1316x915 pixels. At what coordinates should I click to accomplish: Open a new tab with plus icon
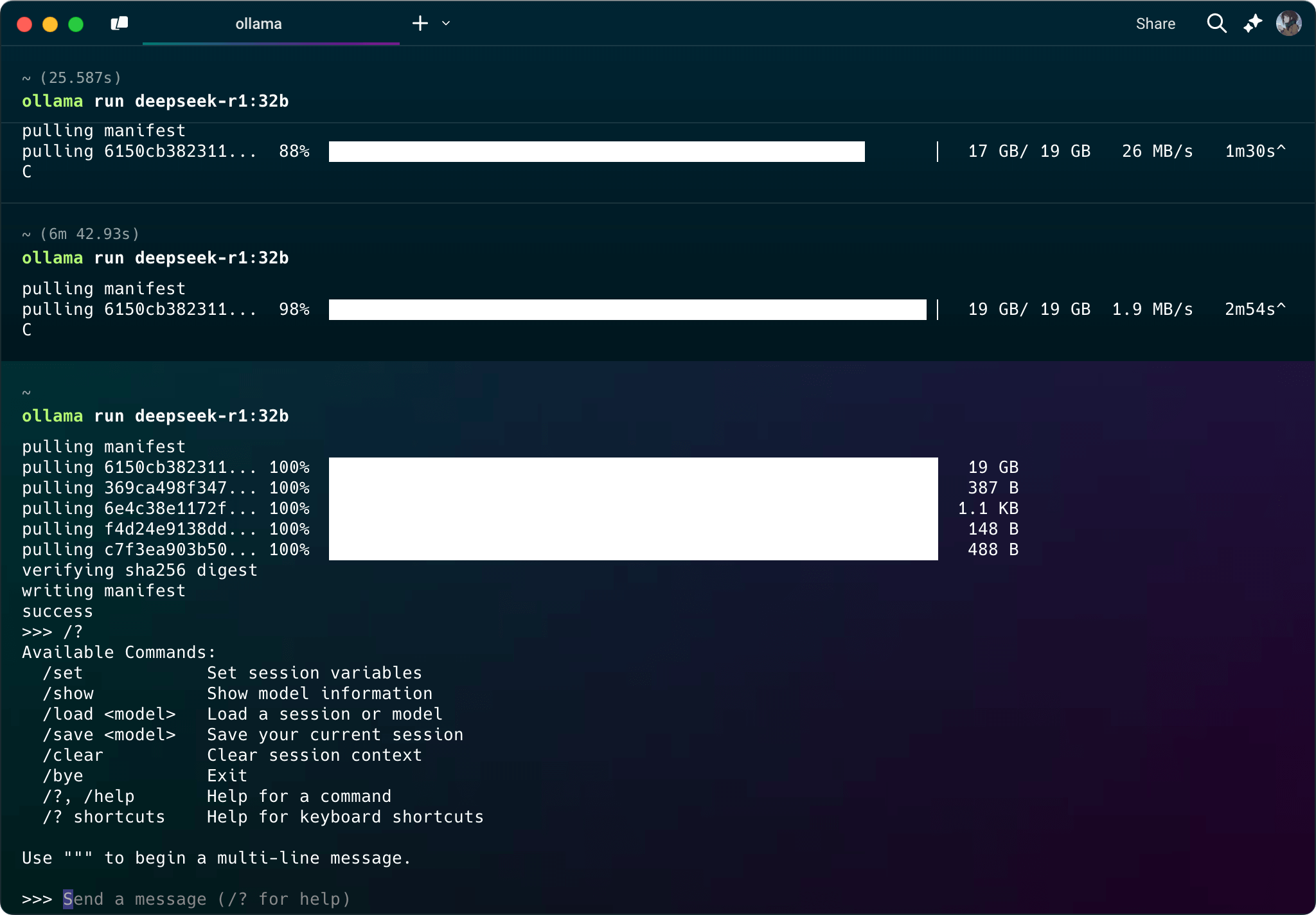click(420, 24)
